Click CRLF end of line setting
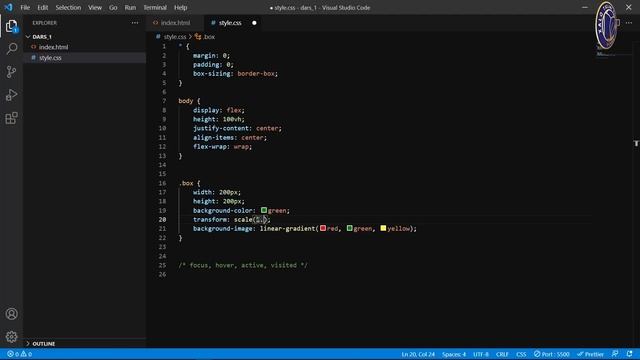Viewport: 640px width, 360px height. pyautogui.click(x=502, y=354)
